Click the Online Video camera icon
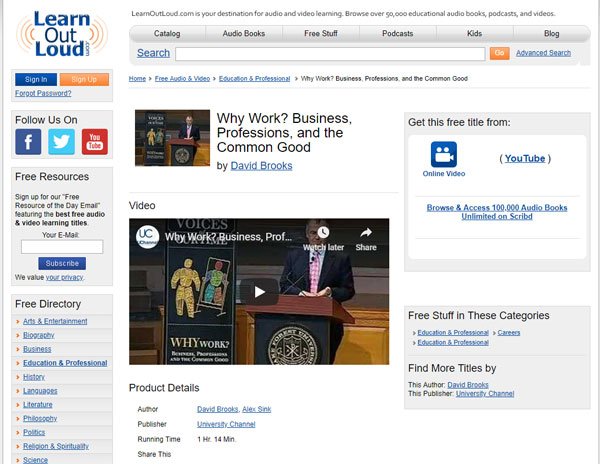 443,154
